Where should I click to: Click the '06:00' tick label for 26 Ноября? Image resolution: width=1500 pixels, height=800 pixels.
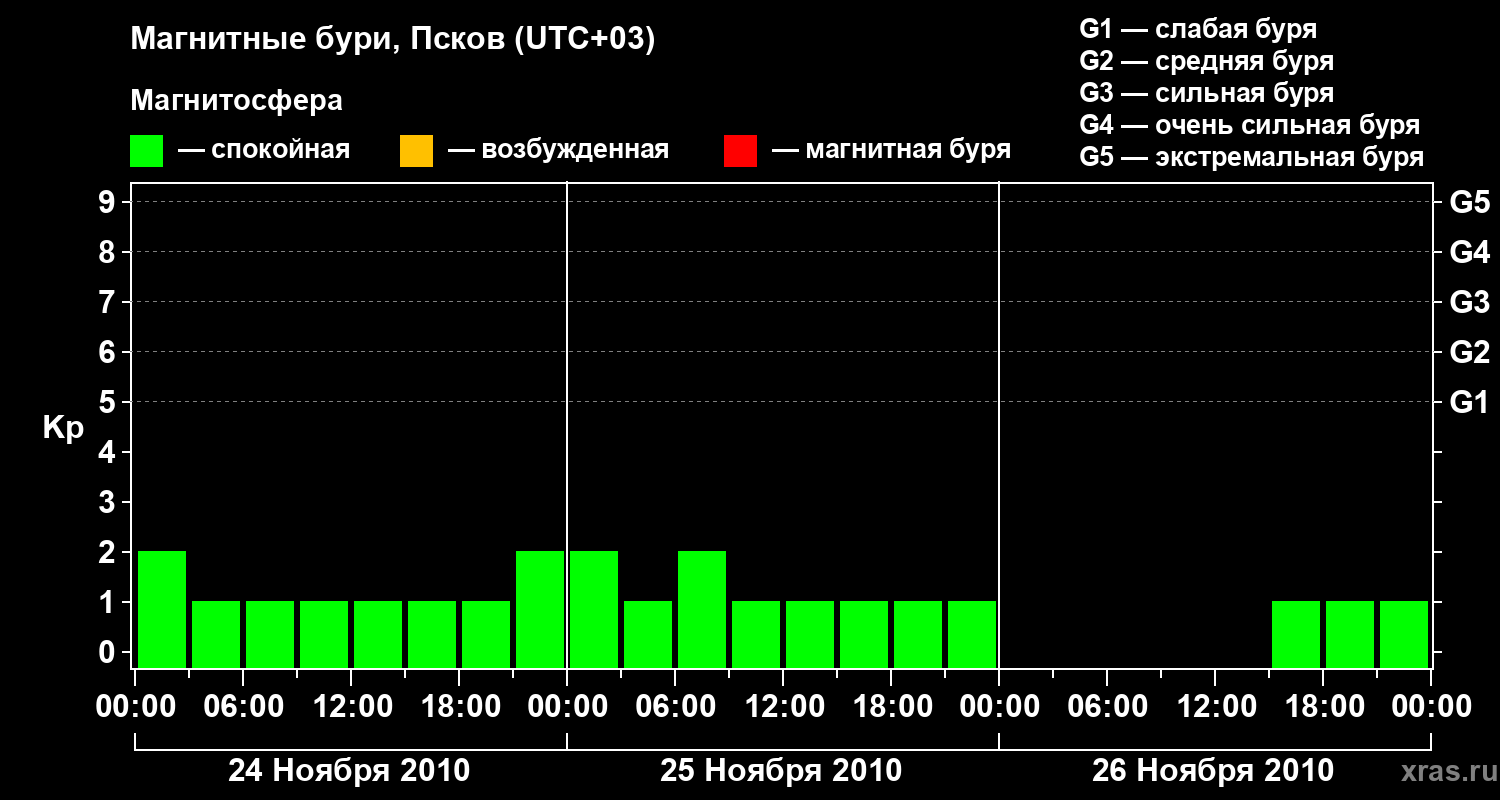coord(1107,707)
